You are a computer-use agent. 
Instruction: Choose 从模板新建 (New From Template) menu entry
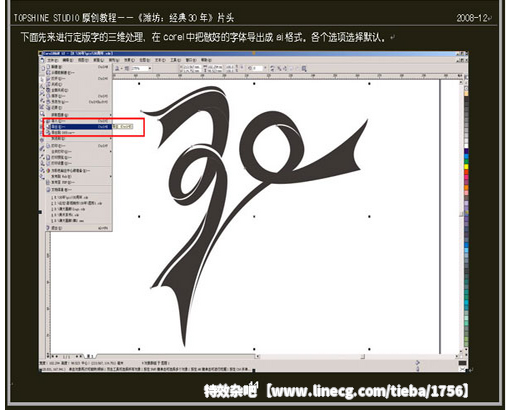[78, 72]
